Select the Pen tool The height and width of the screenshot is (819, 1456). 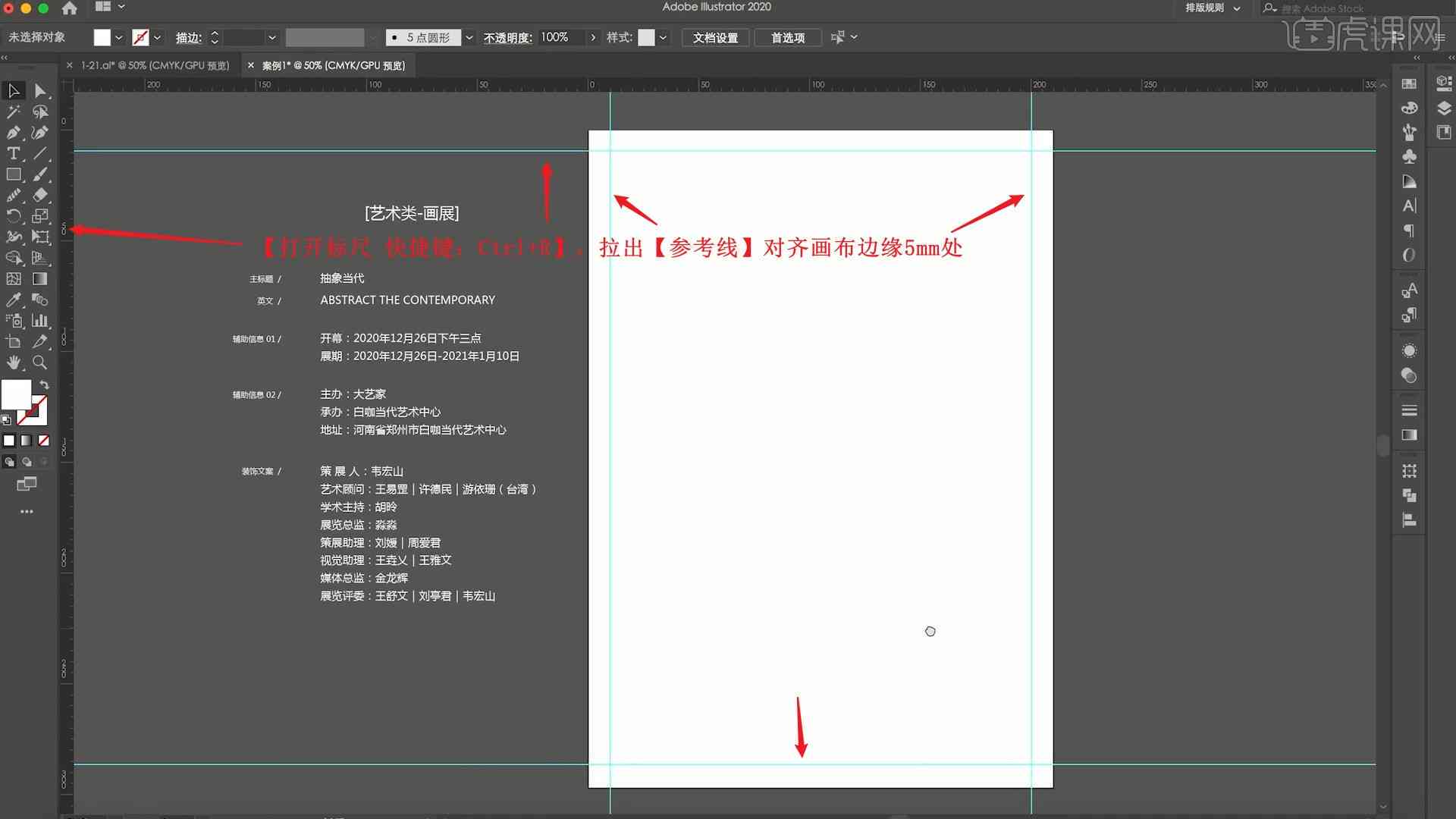(x=14, y=133)
